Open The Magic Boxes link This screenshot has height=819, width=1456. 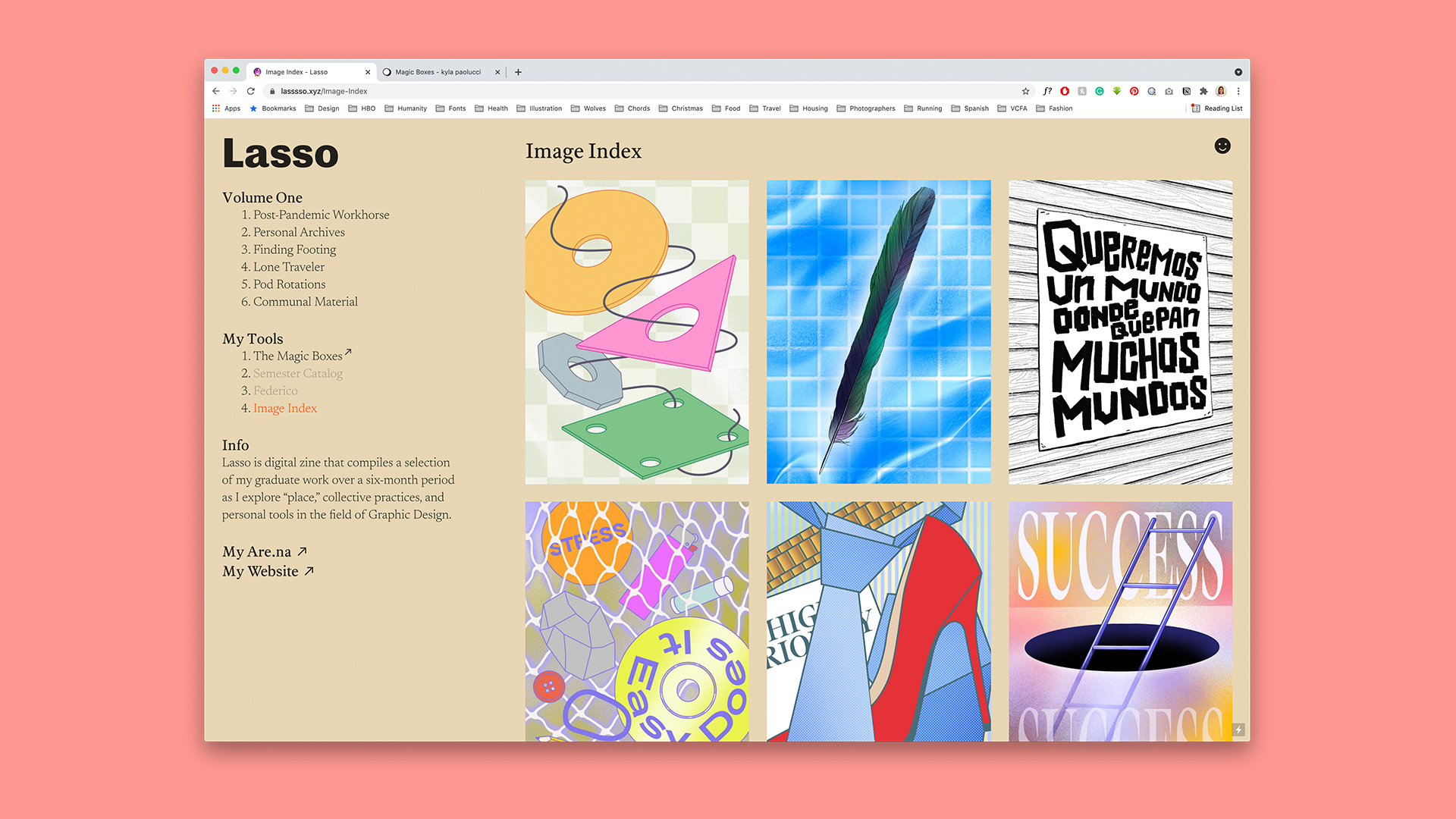297,356
